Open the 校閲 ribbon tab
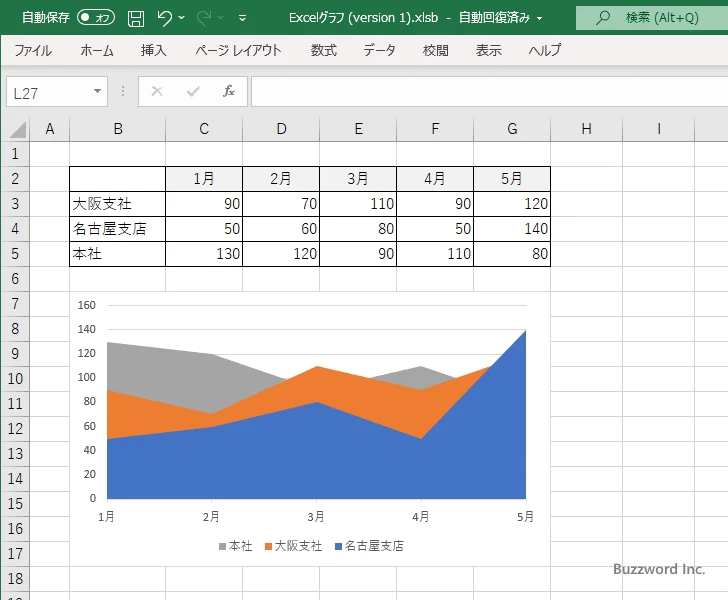This screenshot has width=728, height=600. (x=436, y=50)
